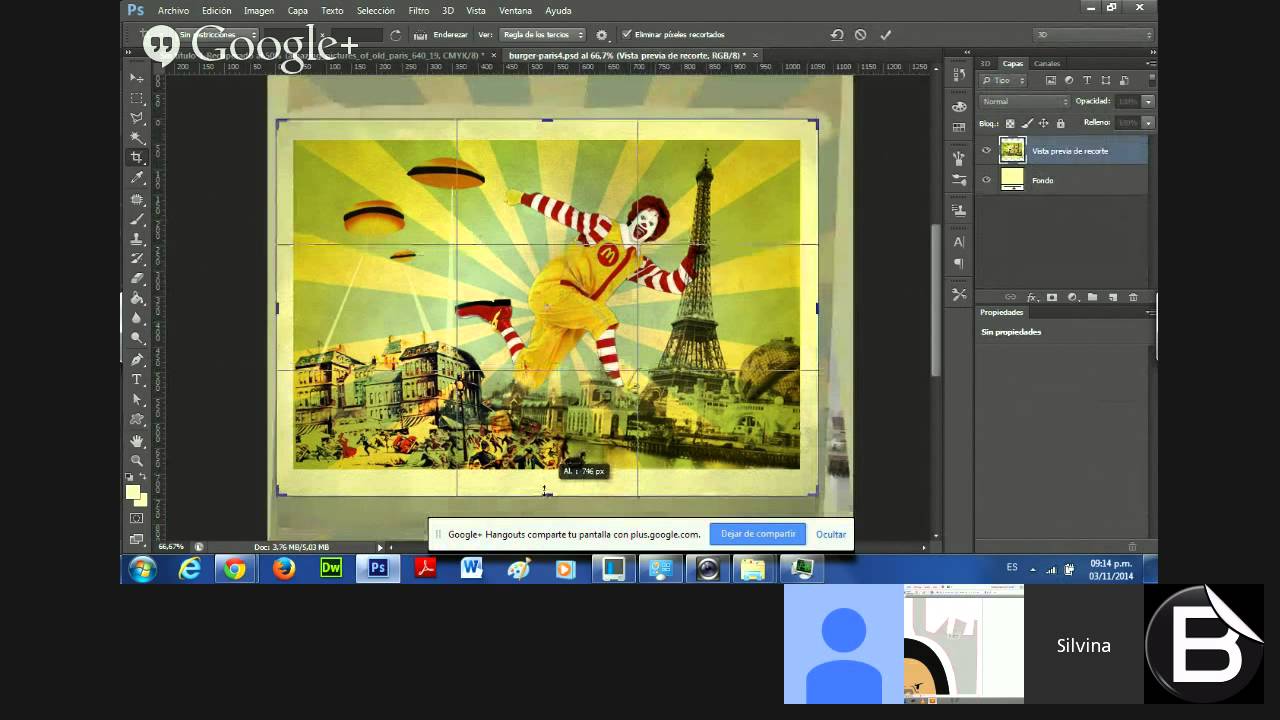Image resolution: width=1280 pixels, height=720 pixels.
Task: Delete layer with trash icon
Action: tap(1133, 297)
